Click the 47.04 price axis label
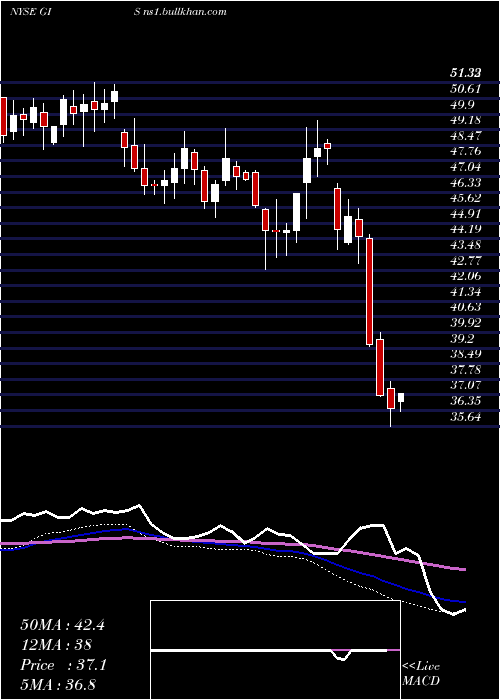This screenshot has height=700, width=500. [465, 167]
